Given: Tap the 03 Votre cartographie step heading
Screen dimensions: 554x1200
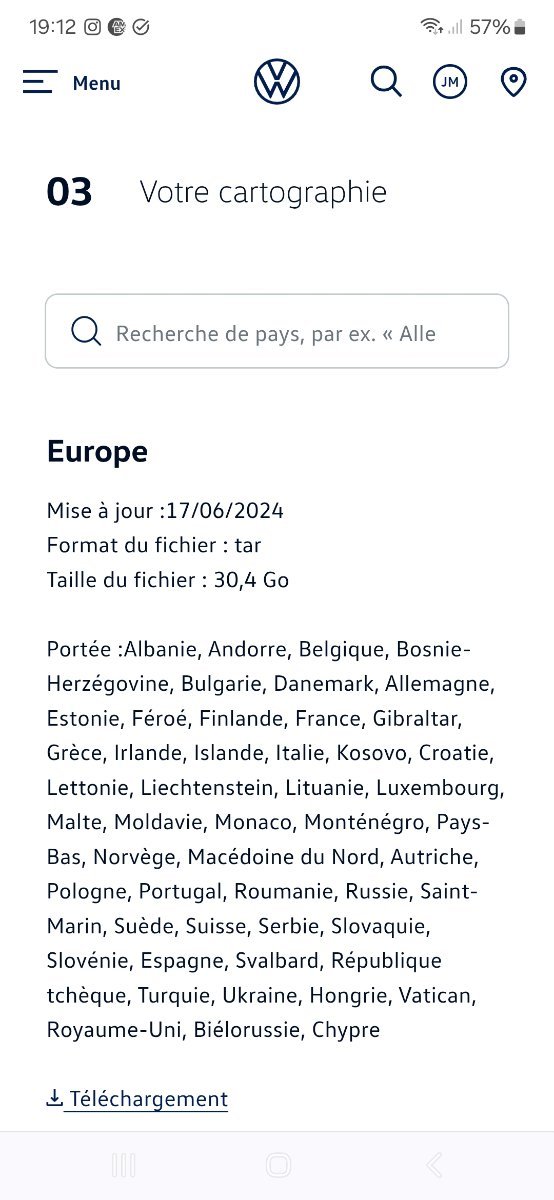Looking at the screenshot, I should pos(217,192).
